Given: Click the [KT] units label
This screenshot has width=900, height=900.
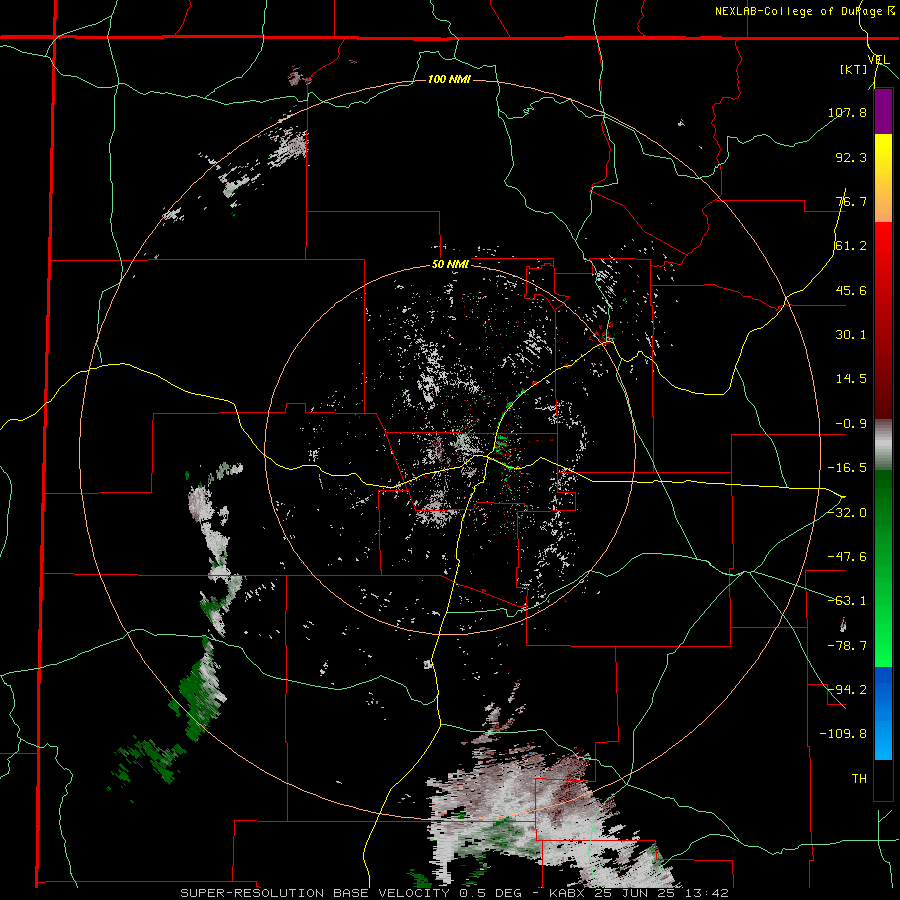Looking at the screenshot, I should click(x=854, y=69).
